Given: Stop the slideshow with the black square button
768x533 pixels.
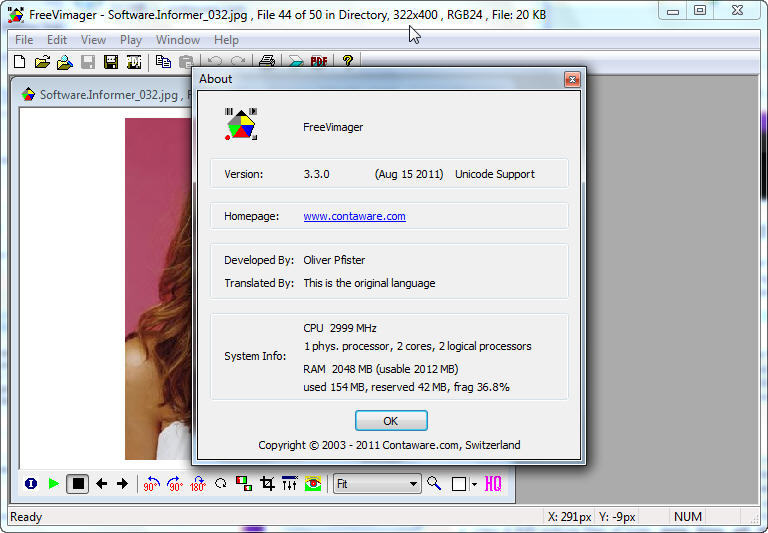Looking at the screenshot, I should 77,484.
